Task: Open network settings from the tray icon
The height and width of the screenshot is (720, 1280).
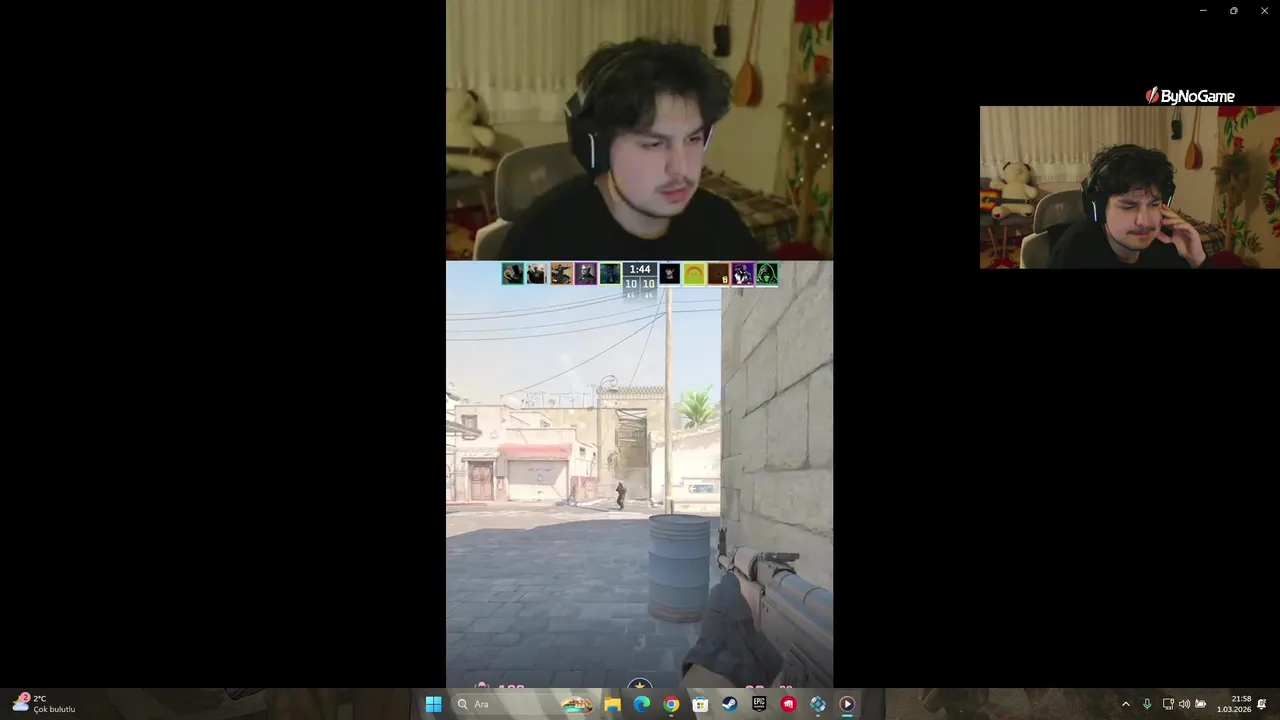Action: click(x=1168, y=704)
